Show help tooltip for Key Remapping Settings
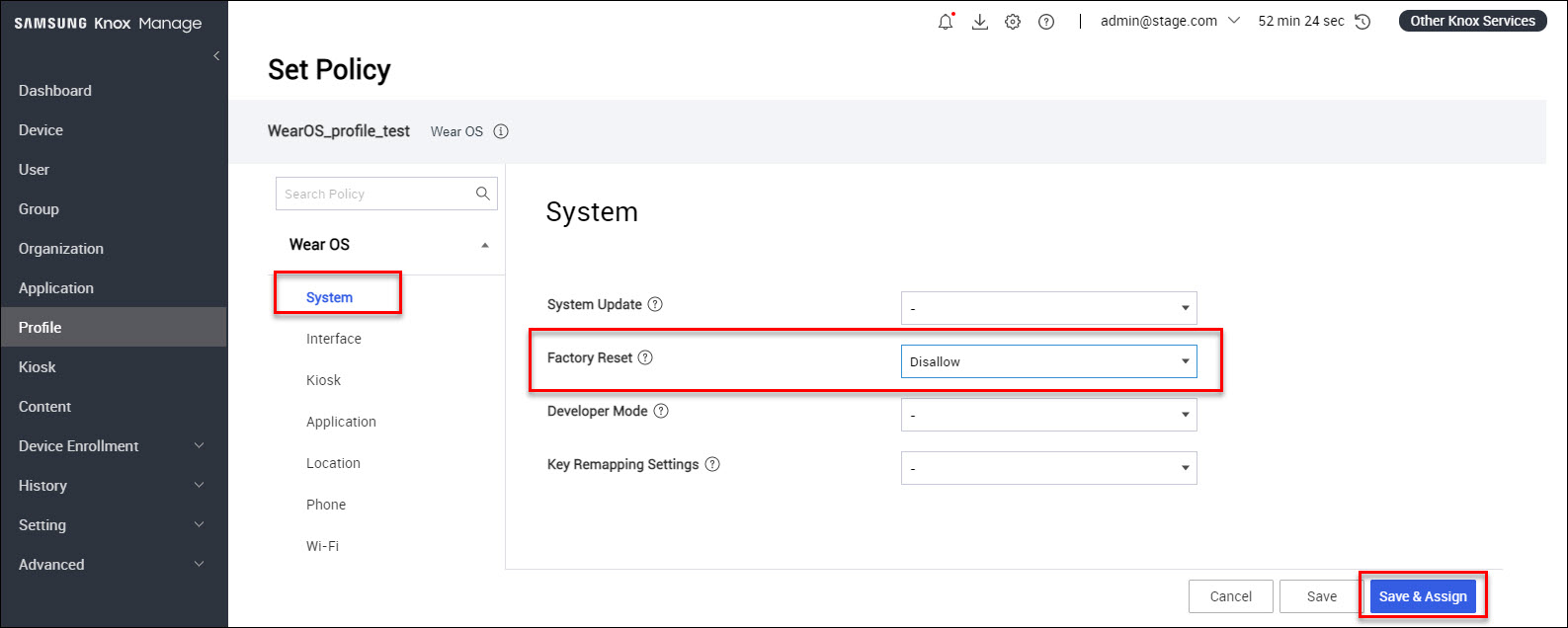Image resolution: width=1568 pixels, height=628 pixels. click(x=712, y=464)
